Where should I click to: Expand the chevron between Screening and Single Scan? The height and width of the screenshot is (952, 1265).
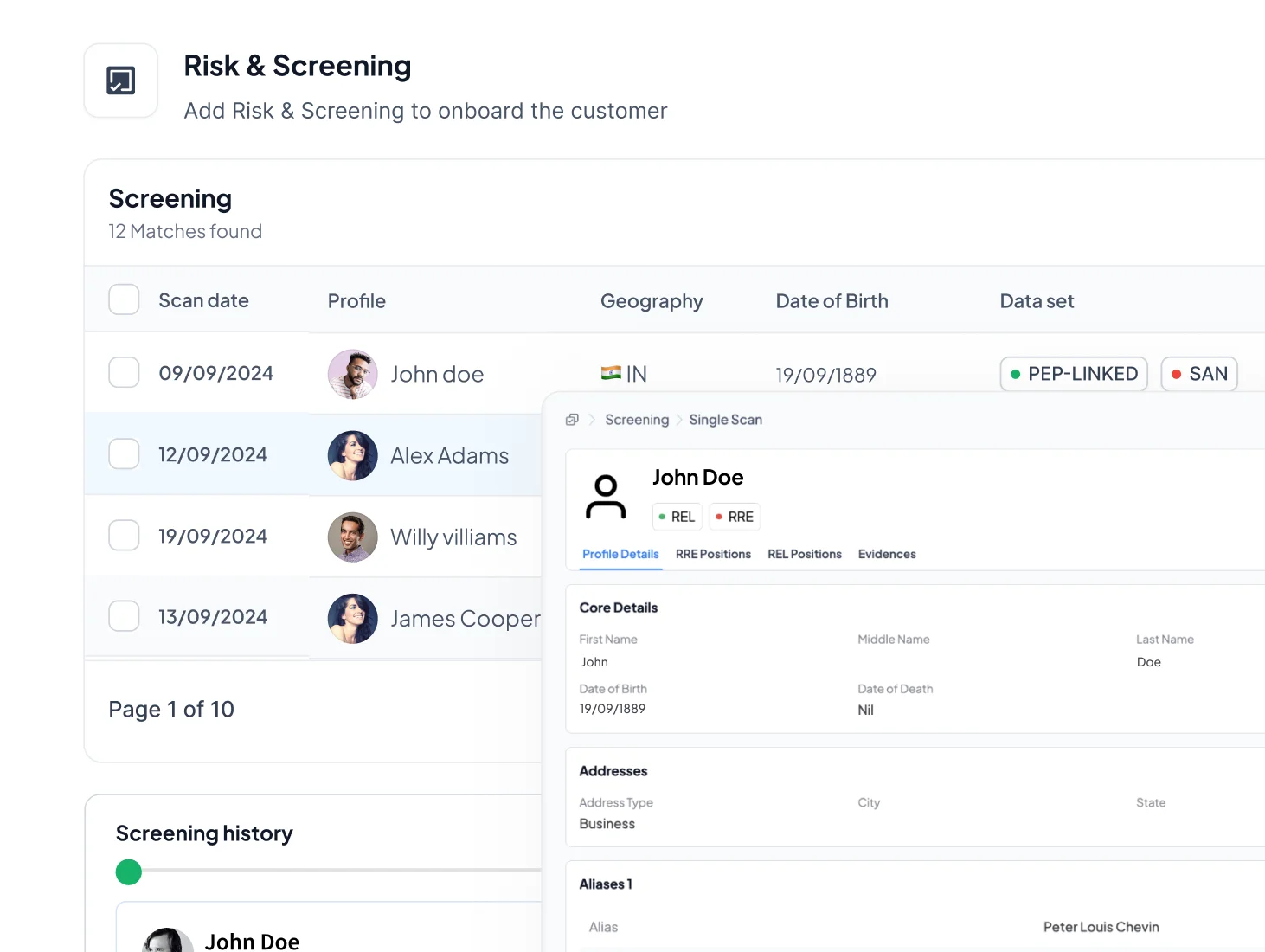pyautogui.click(x=680, y=420)
